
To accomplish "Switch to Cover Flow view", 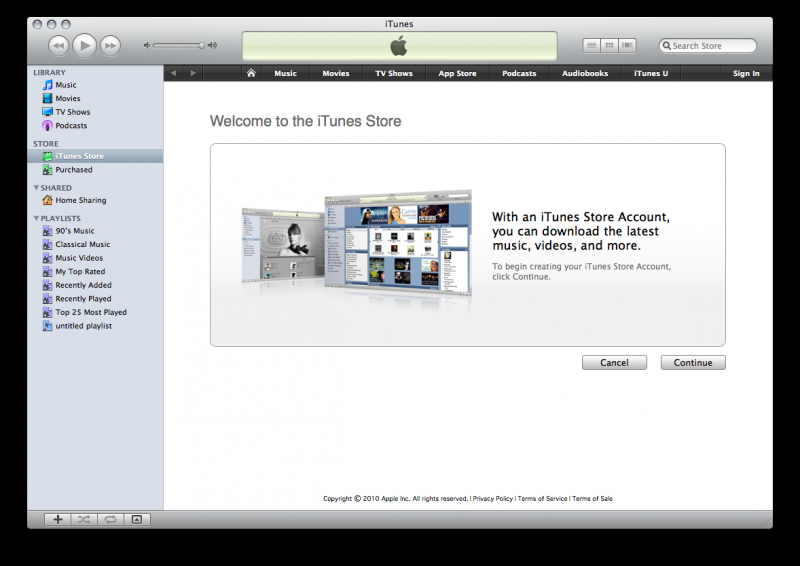I will click(627, 45).
